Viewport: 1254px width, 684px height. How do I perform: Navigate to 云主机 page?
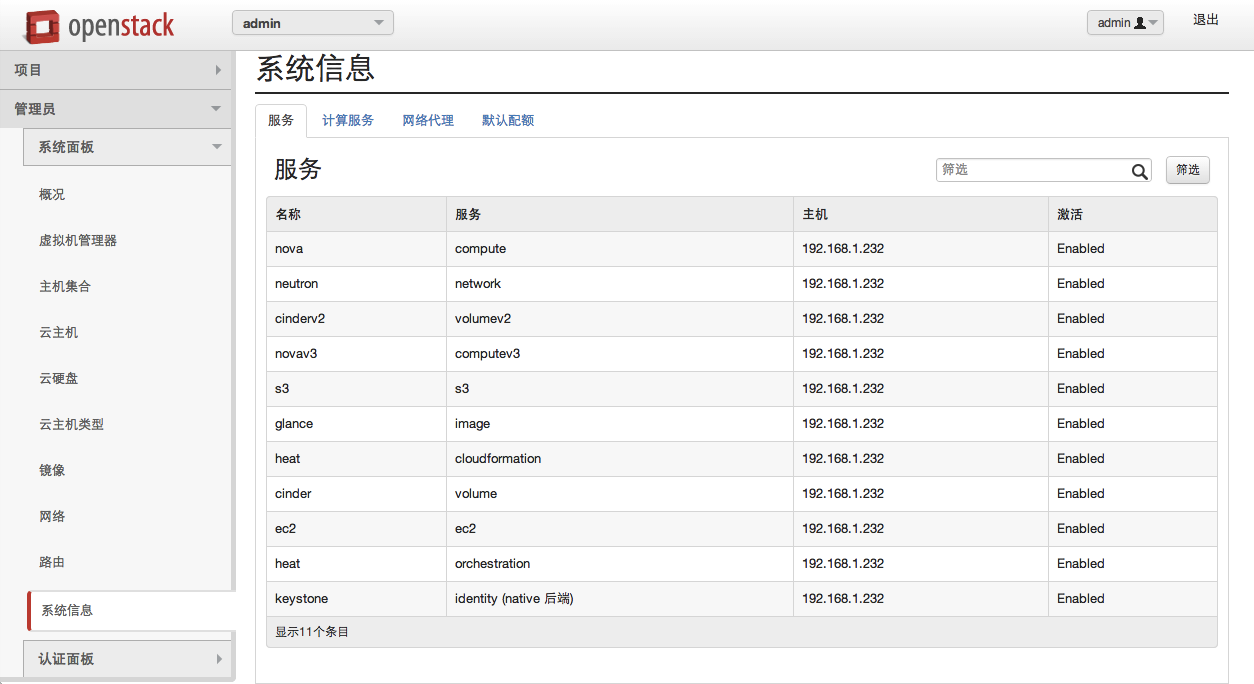click(58, 333)
